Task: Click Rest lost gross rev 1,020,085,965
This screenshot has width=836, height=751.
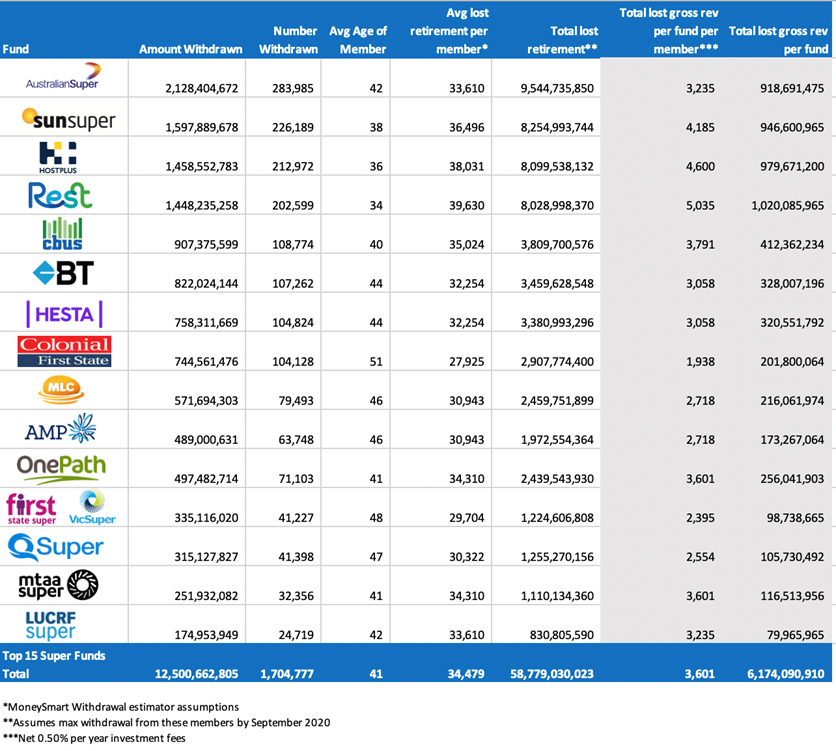Action: [x=787, y=205]
